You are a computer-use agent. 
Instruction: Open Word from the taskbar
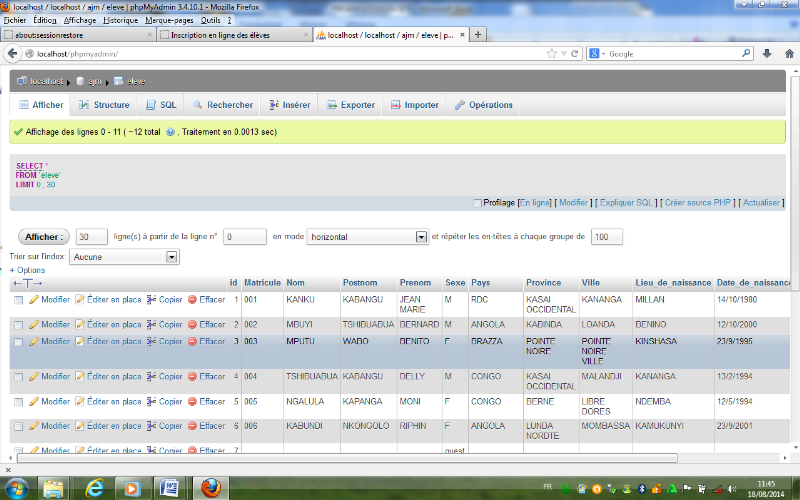tap(169, 488)
